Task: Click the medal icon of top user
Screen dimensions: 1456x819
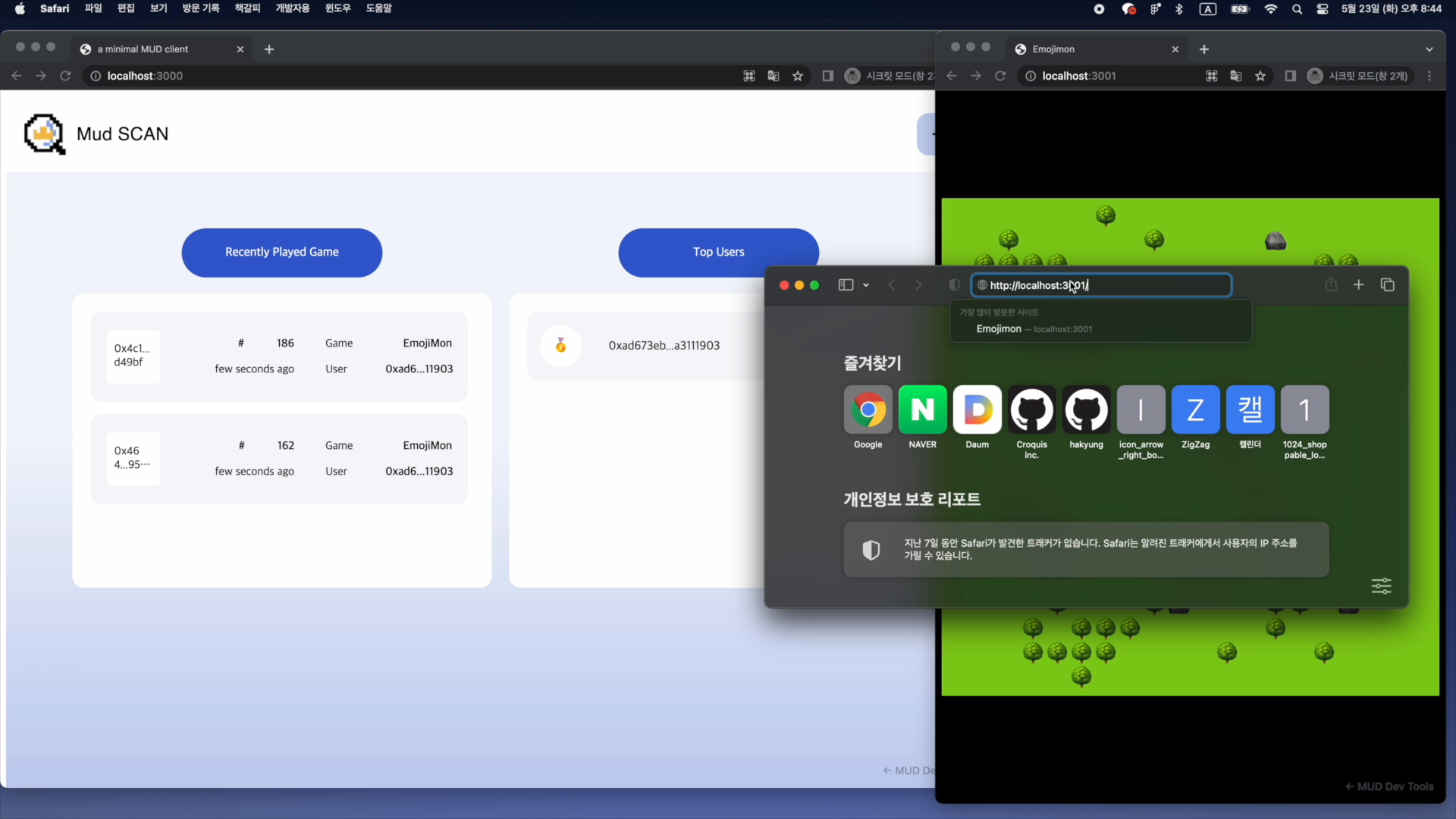Action: [561, 346]
